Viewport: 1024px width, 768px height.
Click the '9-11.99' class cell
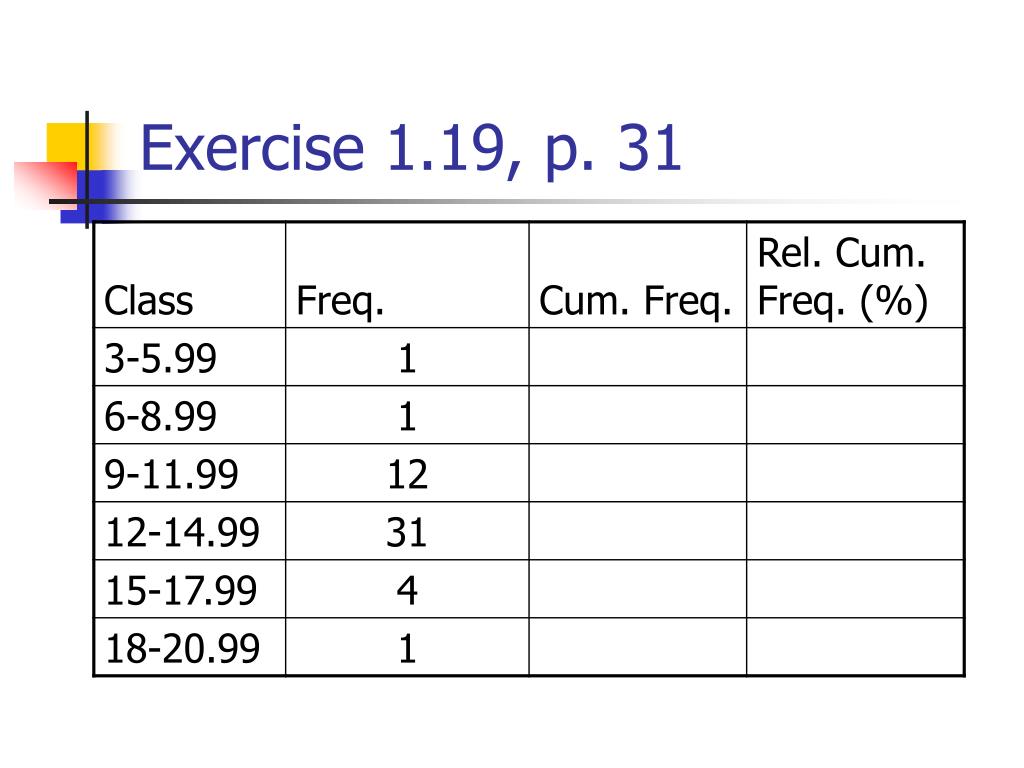[190, 473]
